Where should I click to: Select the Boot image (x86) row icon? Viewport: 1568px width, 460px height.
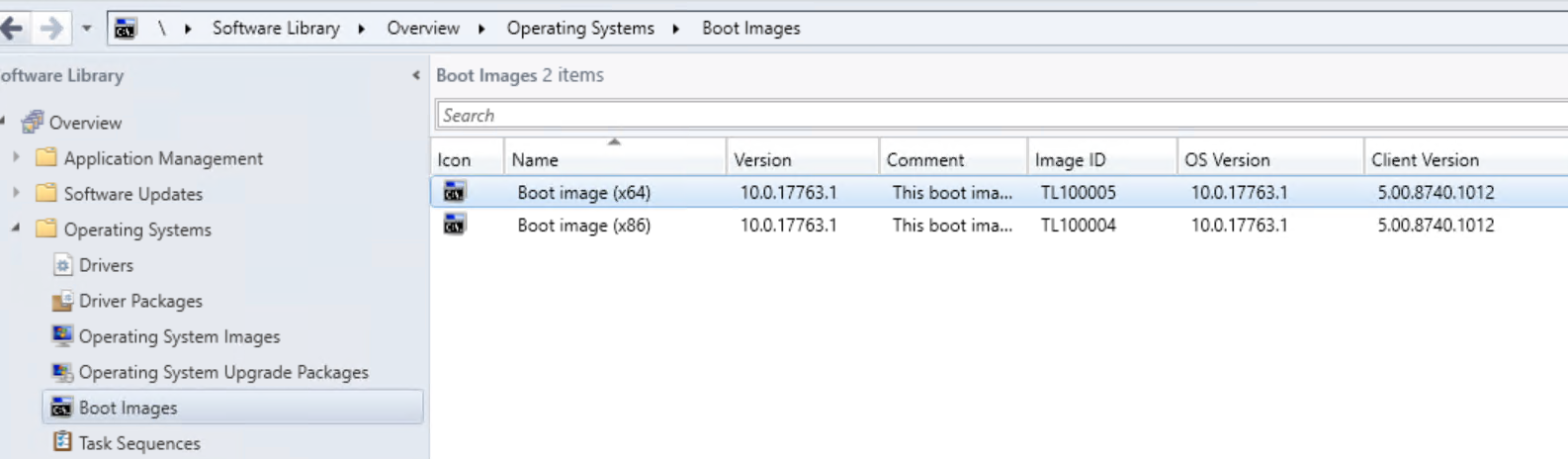[x=454, y=226]
